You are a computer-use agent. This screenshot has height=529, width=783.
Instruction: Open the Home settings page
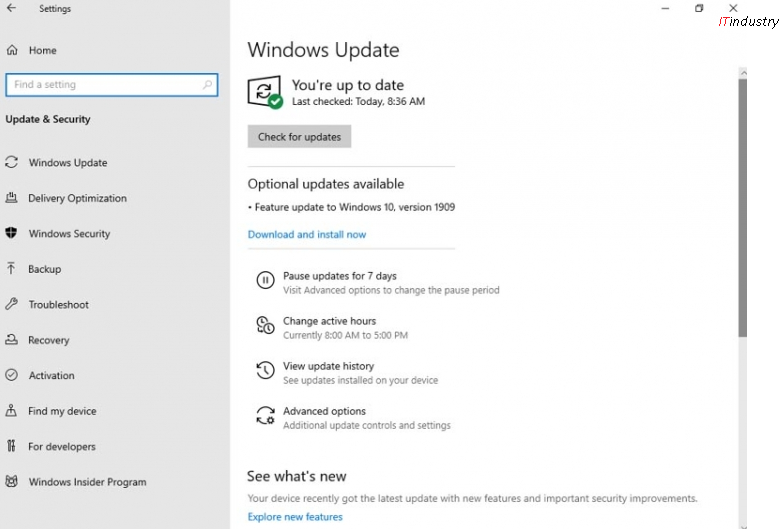pyautogui.click(x=42, y=50)
